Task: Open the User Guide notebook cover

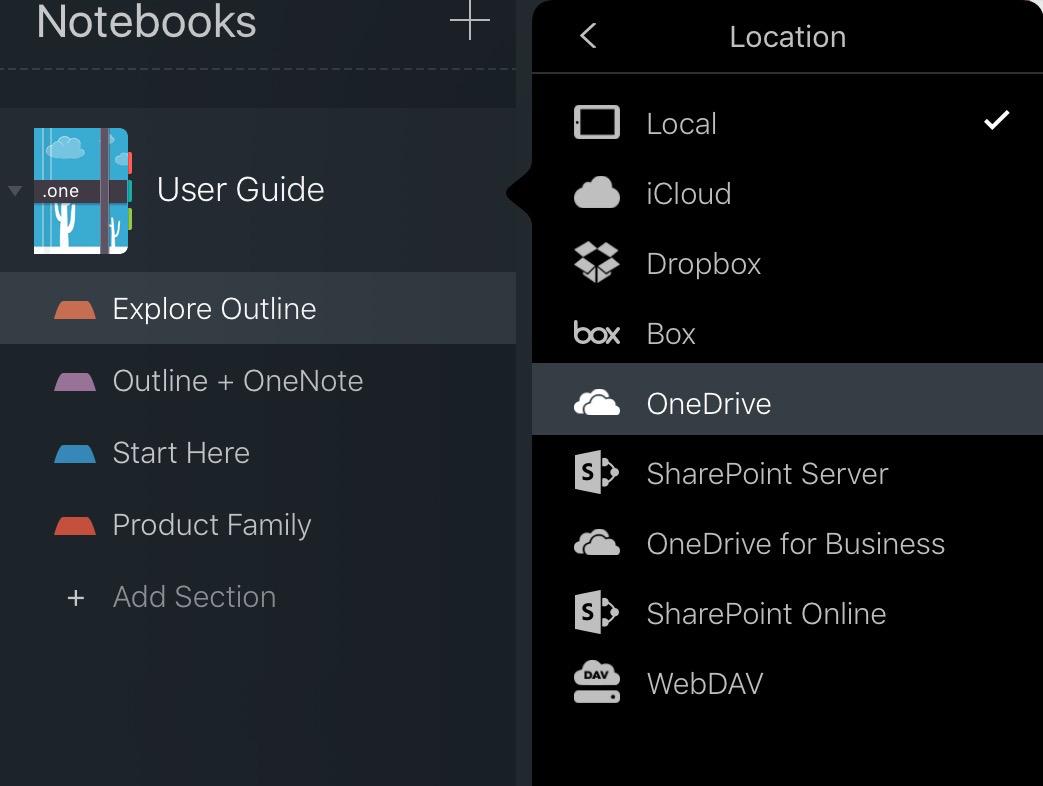Action: (x=82, y=191)
